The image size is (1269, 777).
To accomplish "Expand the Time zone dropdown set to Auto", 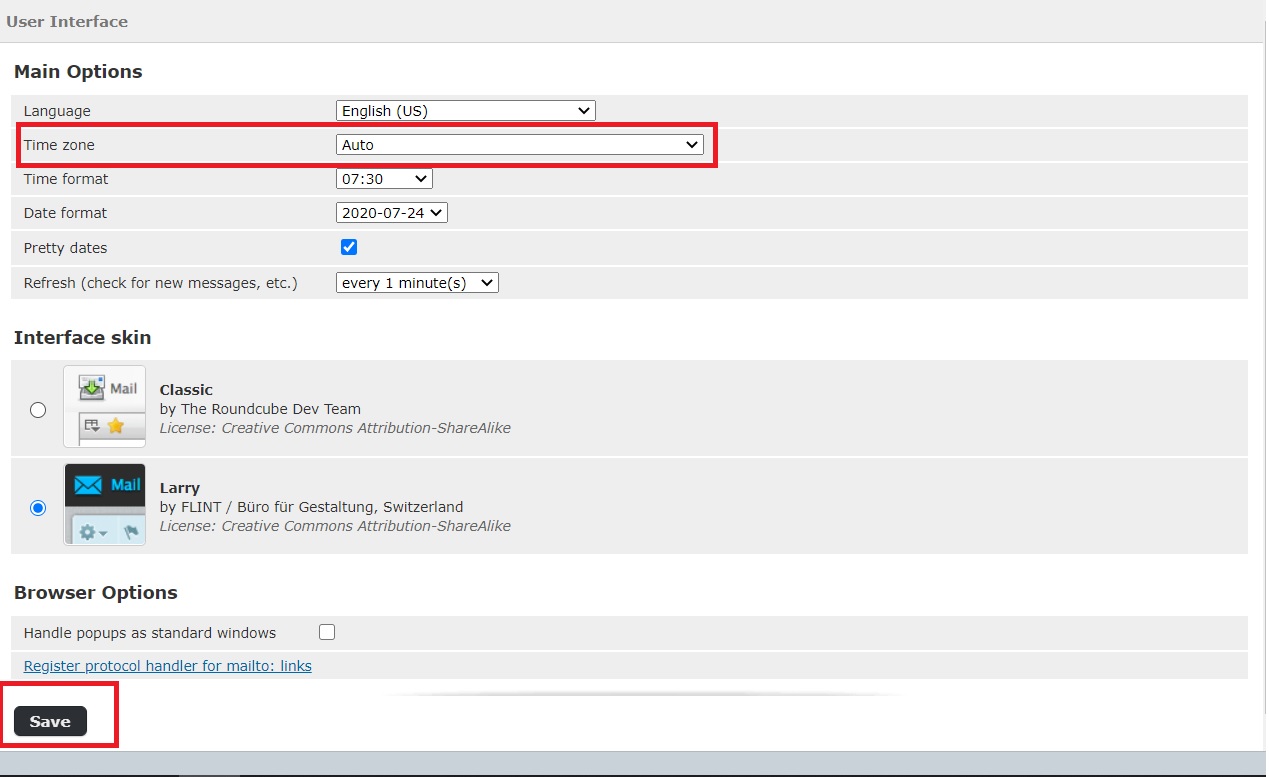I will point(519,145).
